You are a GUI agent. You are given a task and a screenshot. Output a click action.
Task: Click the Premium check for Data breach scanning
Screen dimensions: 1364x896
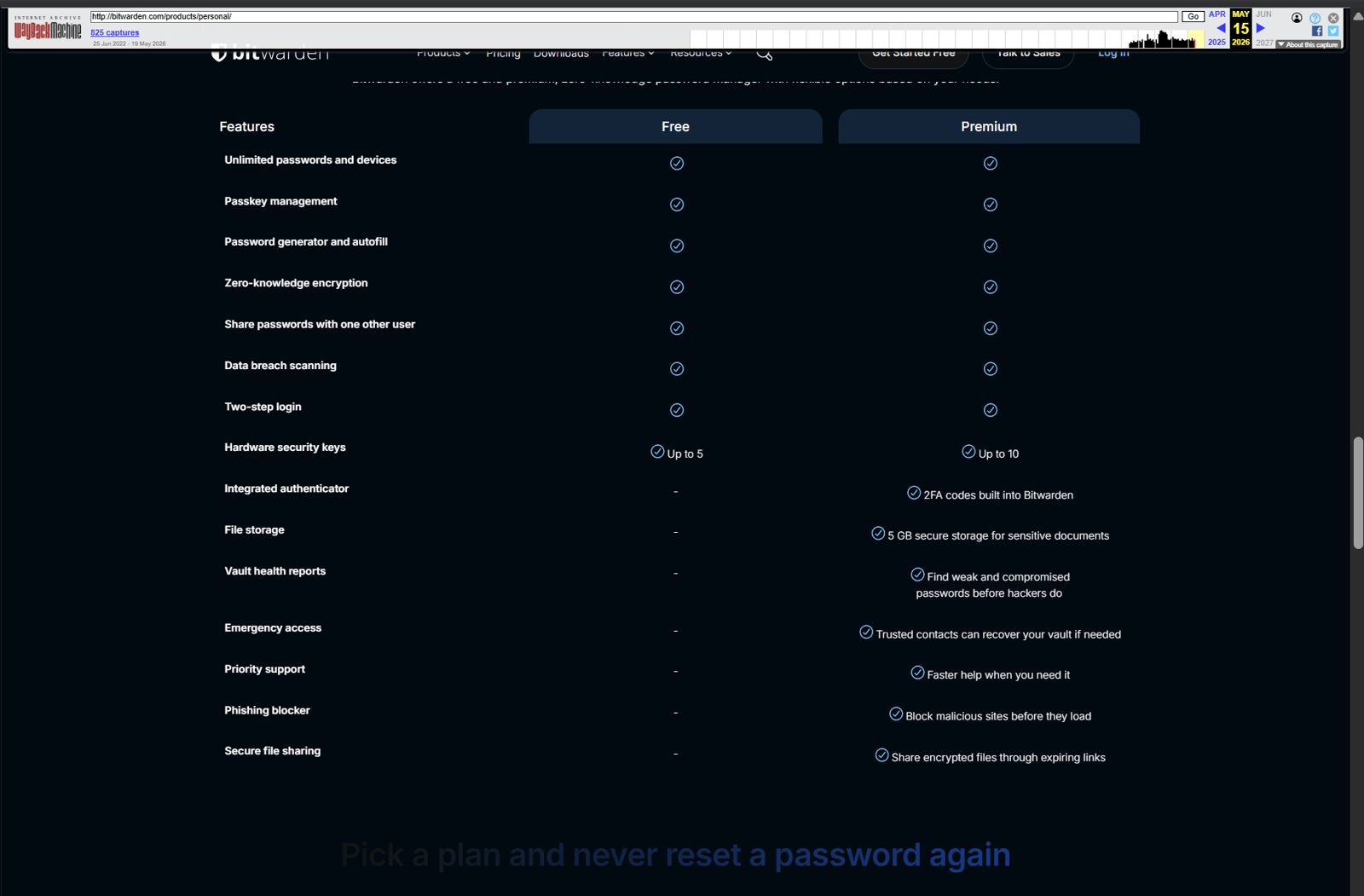tap(991, 369)
